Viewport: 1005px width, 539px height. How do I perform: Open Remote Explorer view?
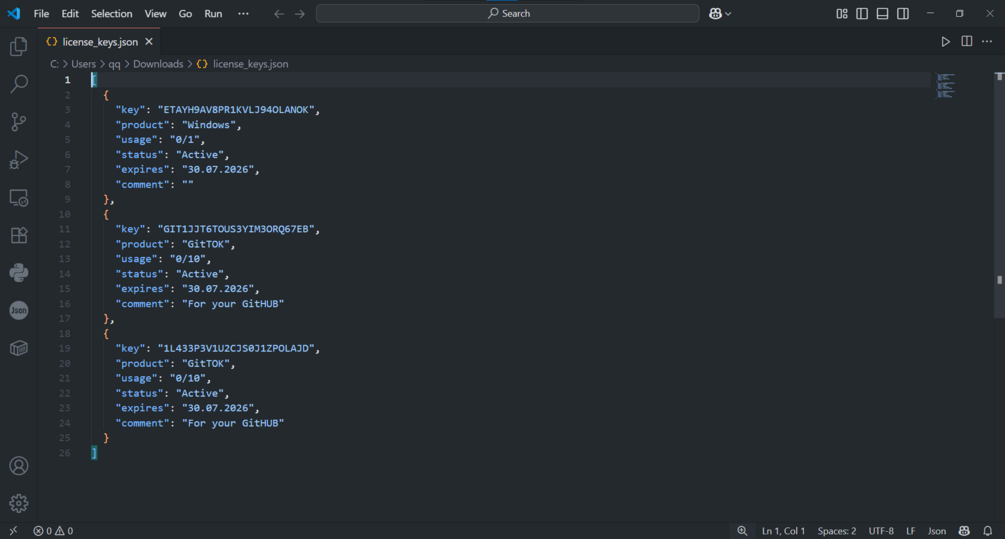(x=19, y=197)
